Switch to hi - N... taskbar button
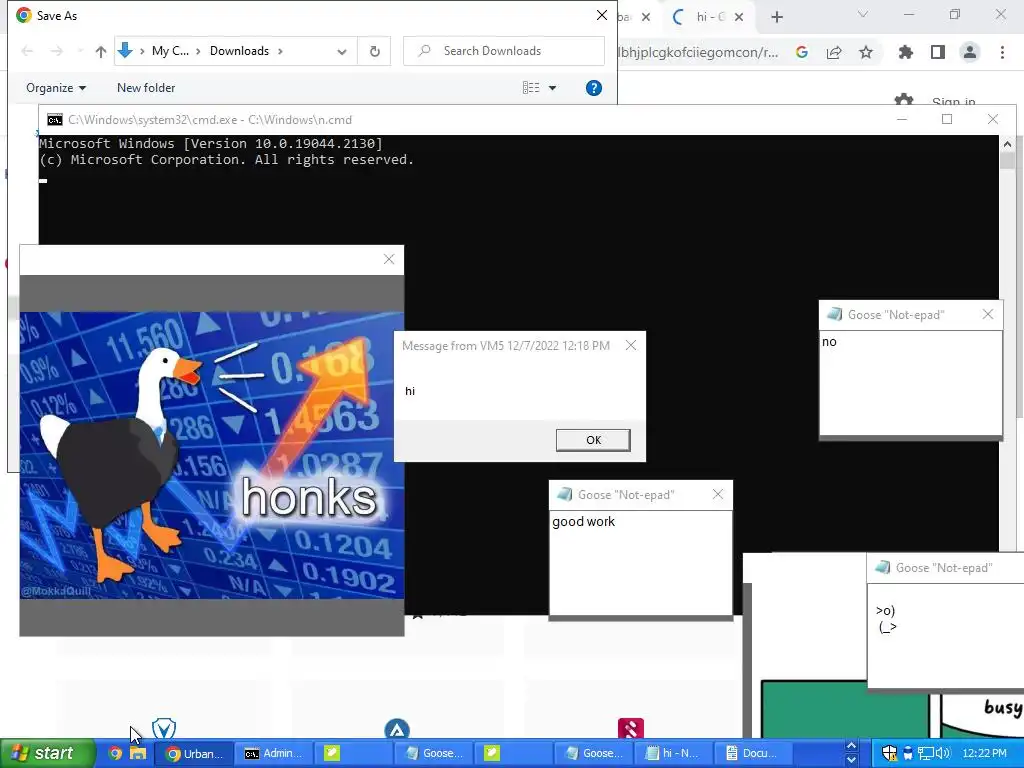1024x768 pixels. point(673,753)
